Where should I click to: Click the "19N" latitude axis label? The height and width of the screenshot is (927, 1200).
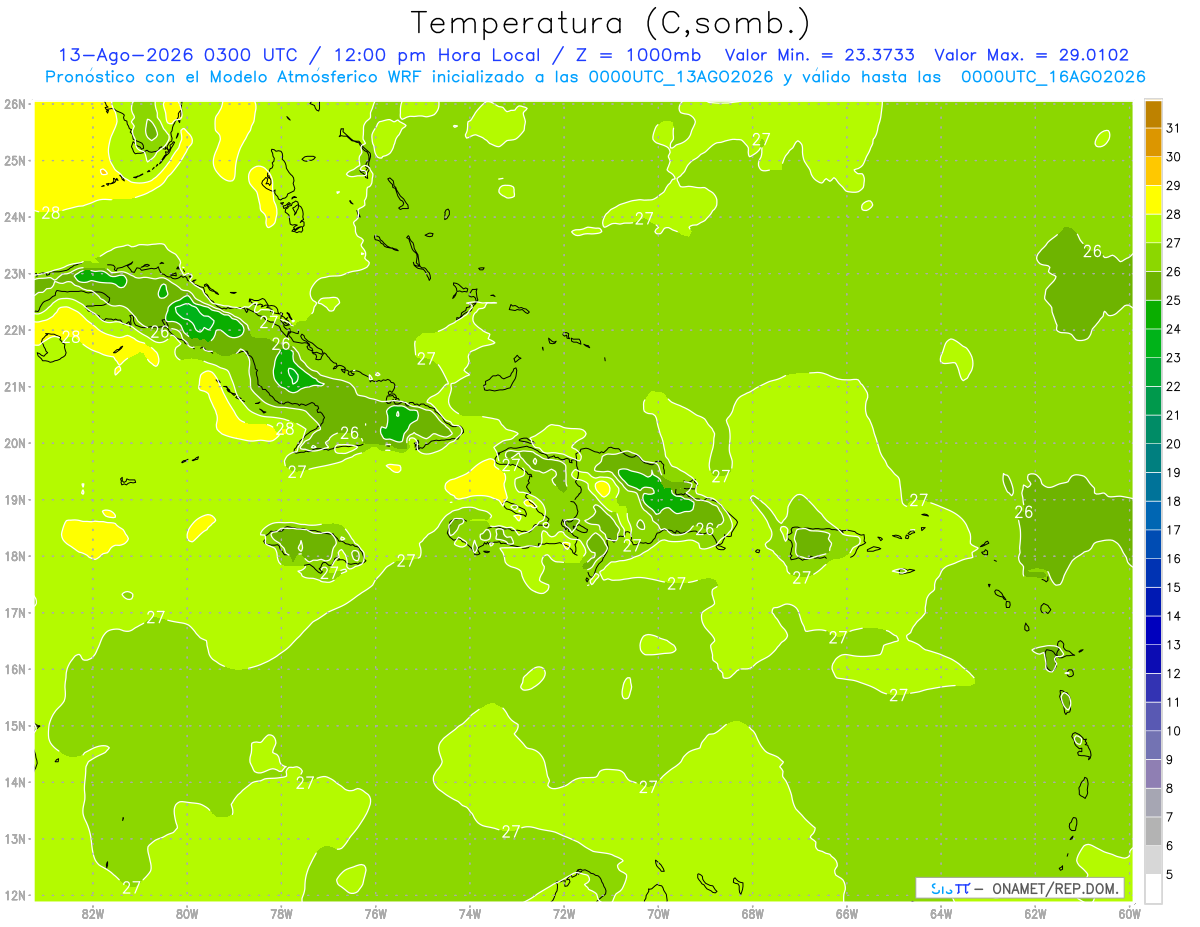click(14, 500)
